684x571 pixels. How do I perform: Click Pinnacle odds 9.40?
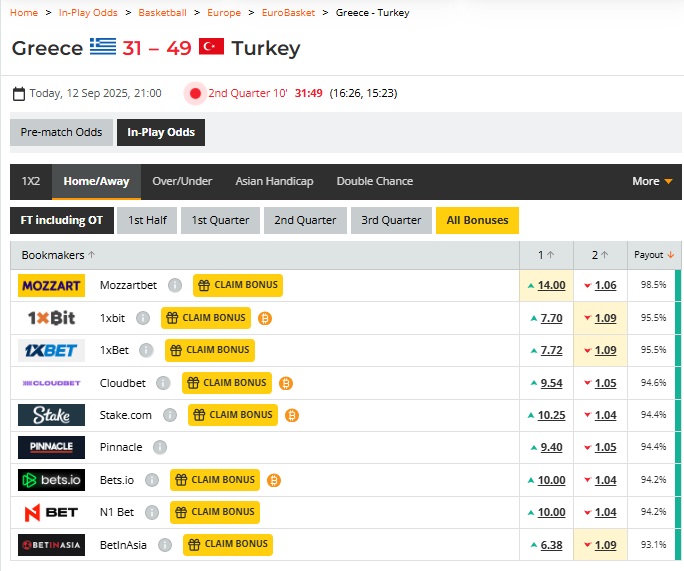(551, 448)
